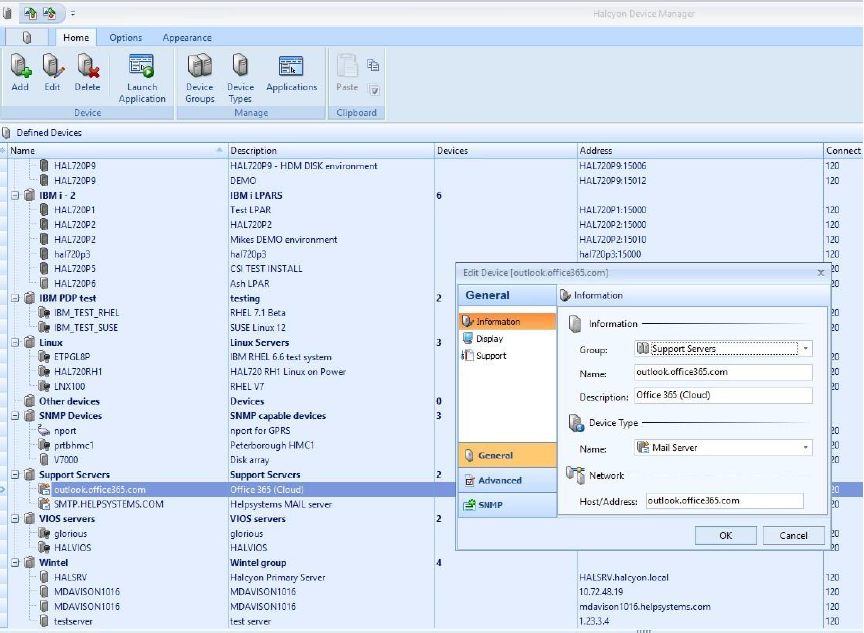Select Support in the General panel
Viewport: 864px width, 633px height.
click(490, 356)
